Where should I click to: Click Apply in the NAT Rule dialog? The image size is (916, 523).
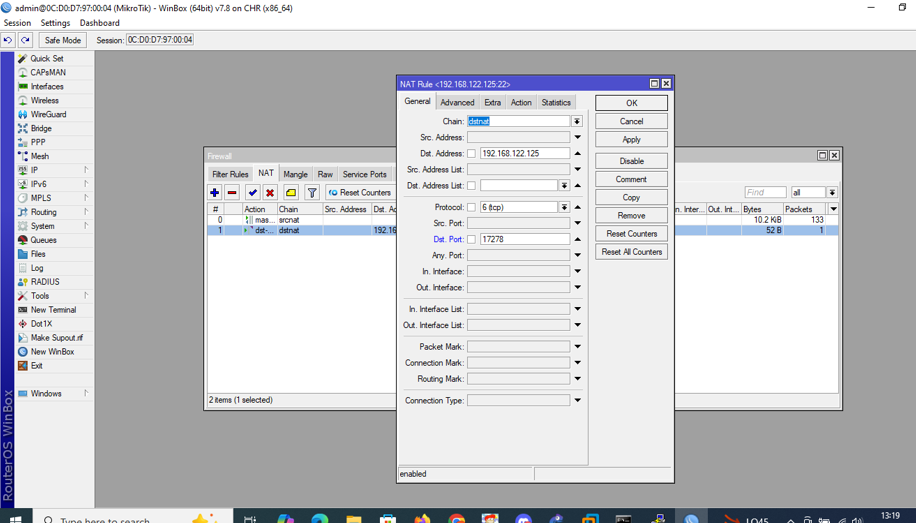pyautogui.click(x=632, y=140)
